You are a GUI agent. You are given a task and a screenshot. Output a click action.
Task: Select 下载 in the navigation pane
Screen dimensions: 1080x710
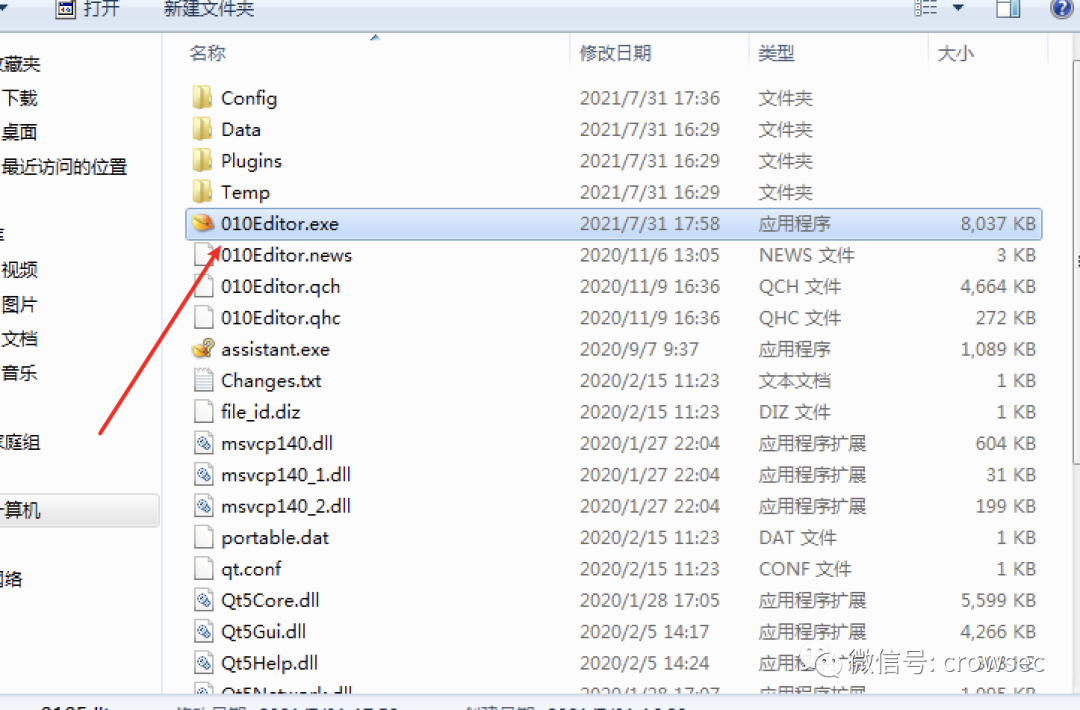pyautogui.click(x=19, y=98)
